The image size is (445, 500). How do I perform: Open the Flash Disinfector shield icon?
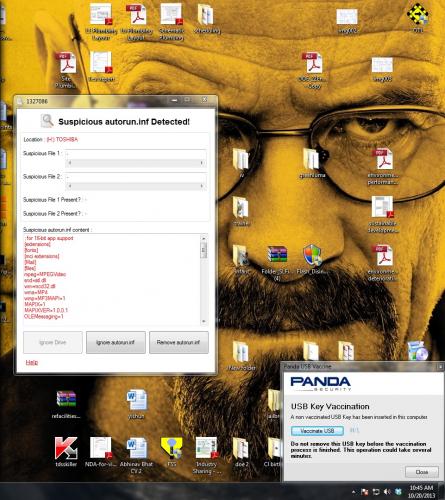point(312,259)
